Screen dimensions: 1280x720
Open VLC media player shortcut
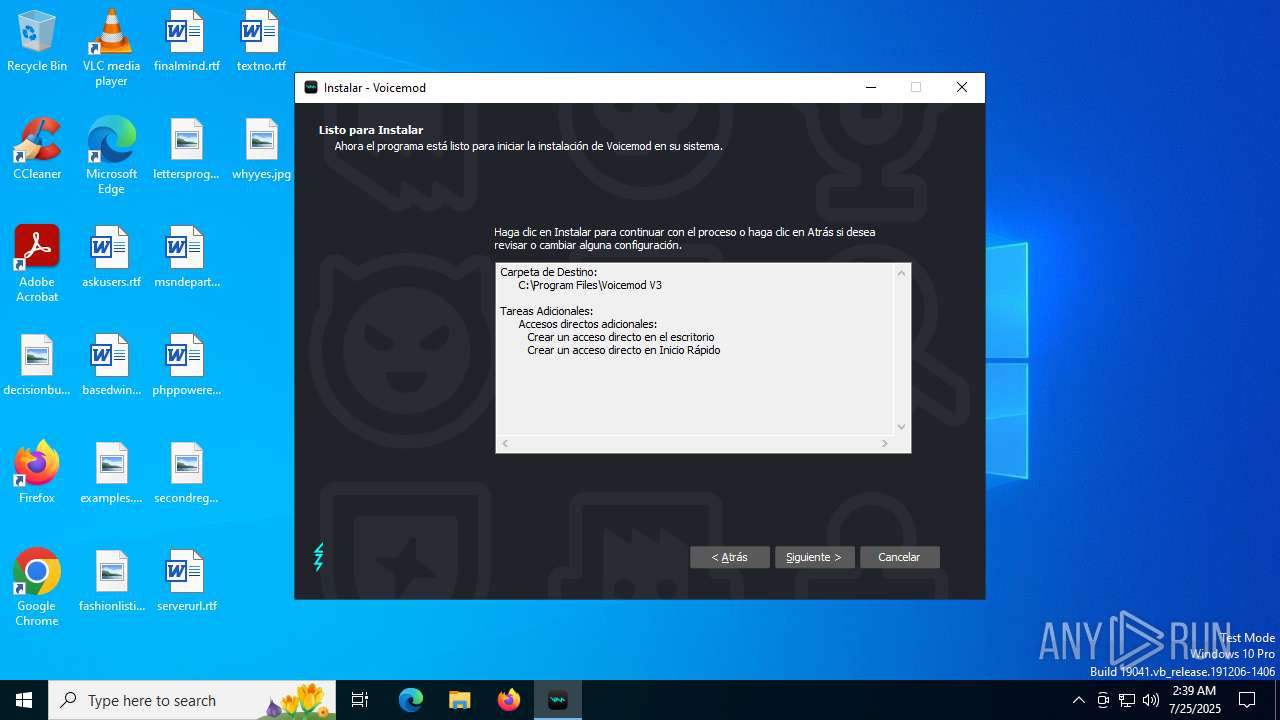tap(111, 48)
